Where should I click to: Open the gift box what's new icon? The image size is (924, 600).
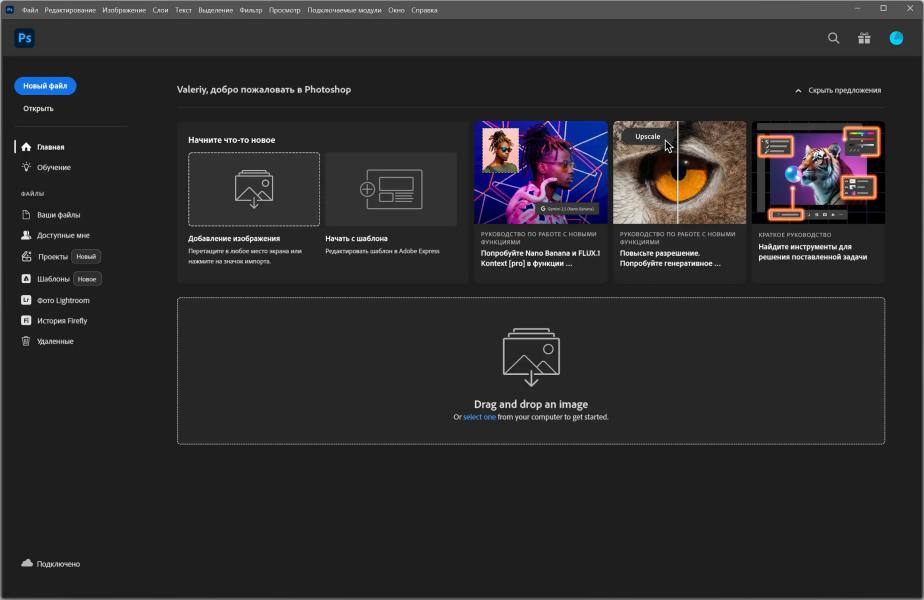[x=864, y=38]
